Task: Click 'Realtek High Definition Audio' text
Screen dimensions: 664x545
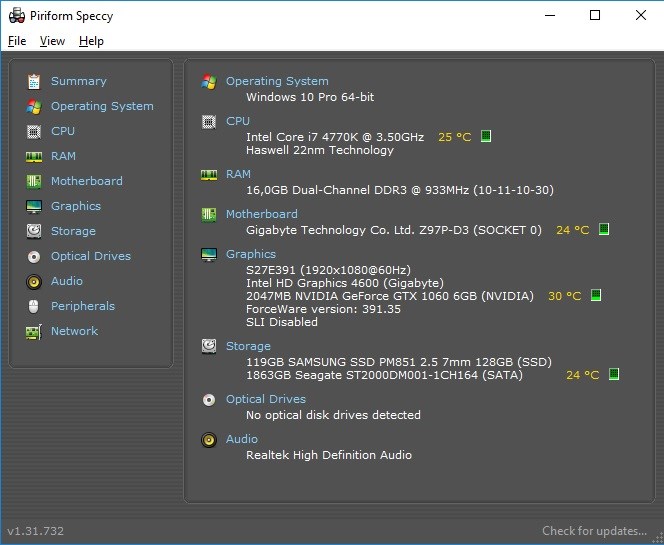Action: pos(329,455)
